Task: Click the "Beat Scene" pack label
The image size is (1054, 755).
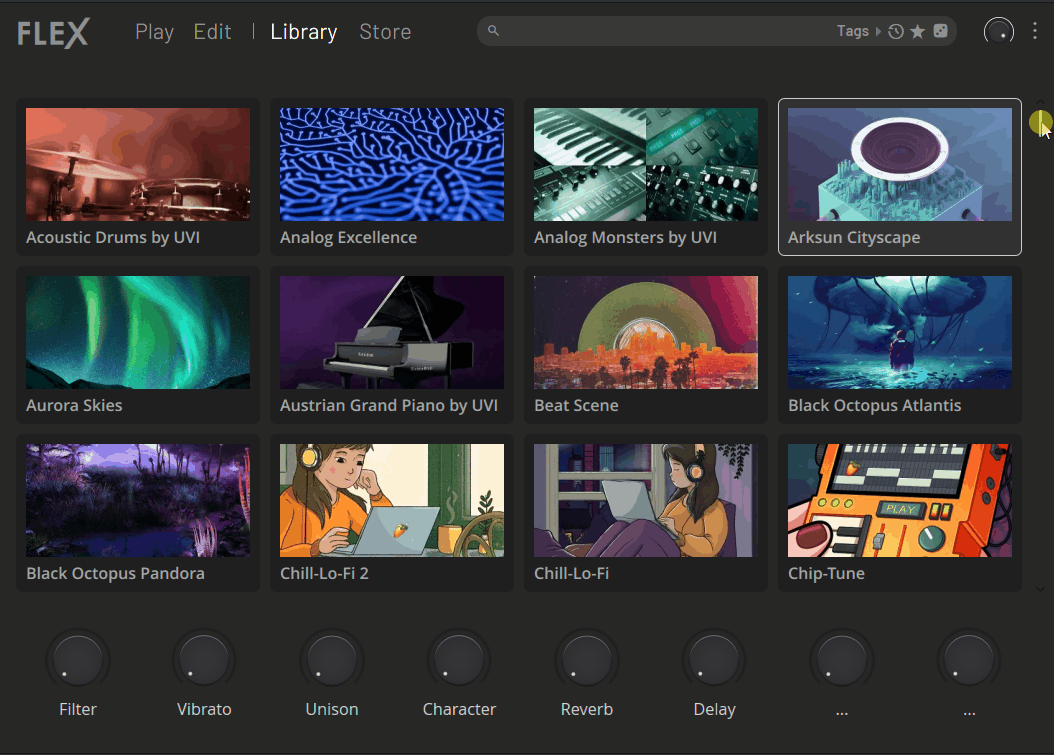Action: pos(576,405)
